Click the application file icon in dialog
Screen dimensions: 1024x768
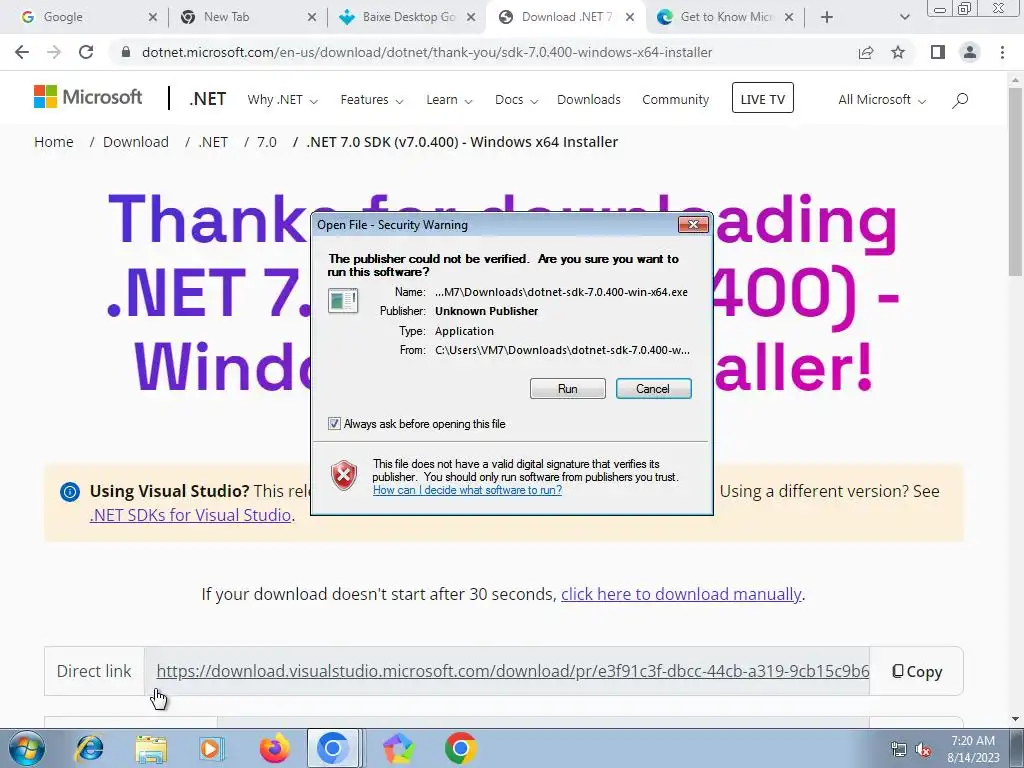[343, 301]
